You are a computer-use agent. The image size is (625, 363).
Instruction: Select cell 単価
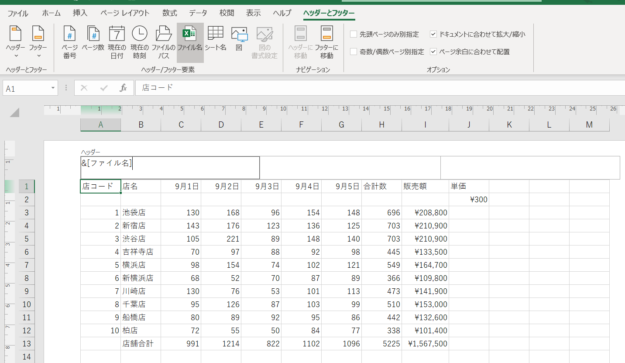click(469, 186)
